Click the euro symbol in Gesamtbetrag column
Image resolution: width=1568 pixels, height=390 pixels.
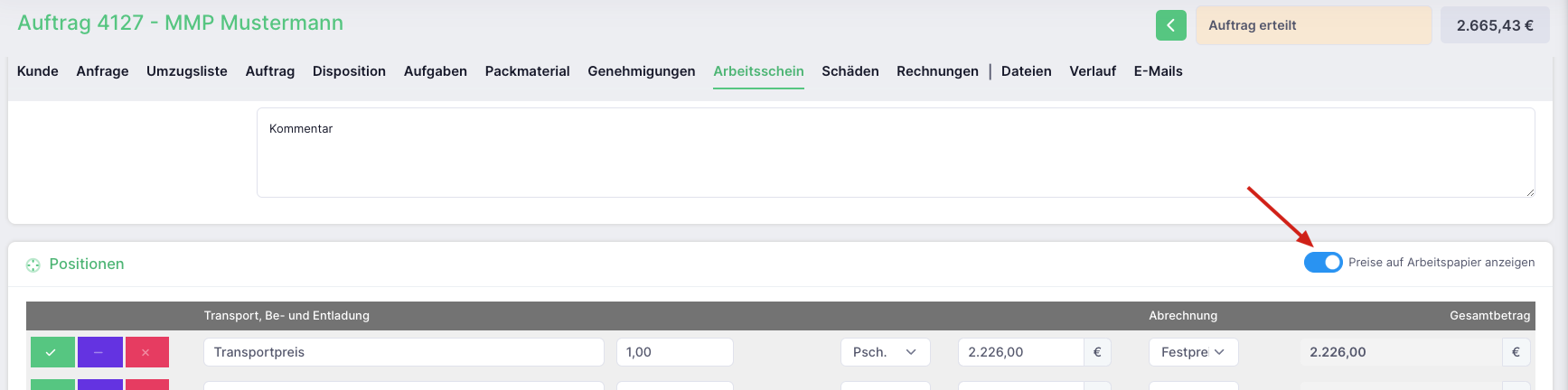1516,352
